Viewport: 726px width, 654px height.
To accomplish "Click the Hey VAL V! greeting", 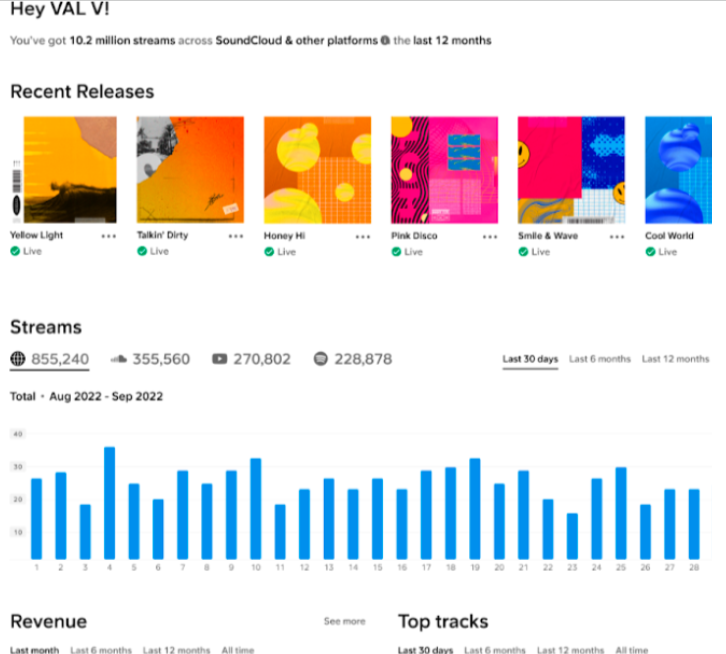I will pyautogui.click(x=60, y=9).
